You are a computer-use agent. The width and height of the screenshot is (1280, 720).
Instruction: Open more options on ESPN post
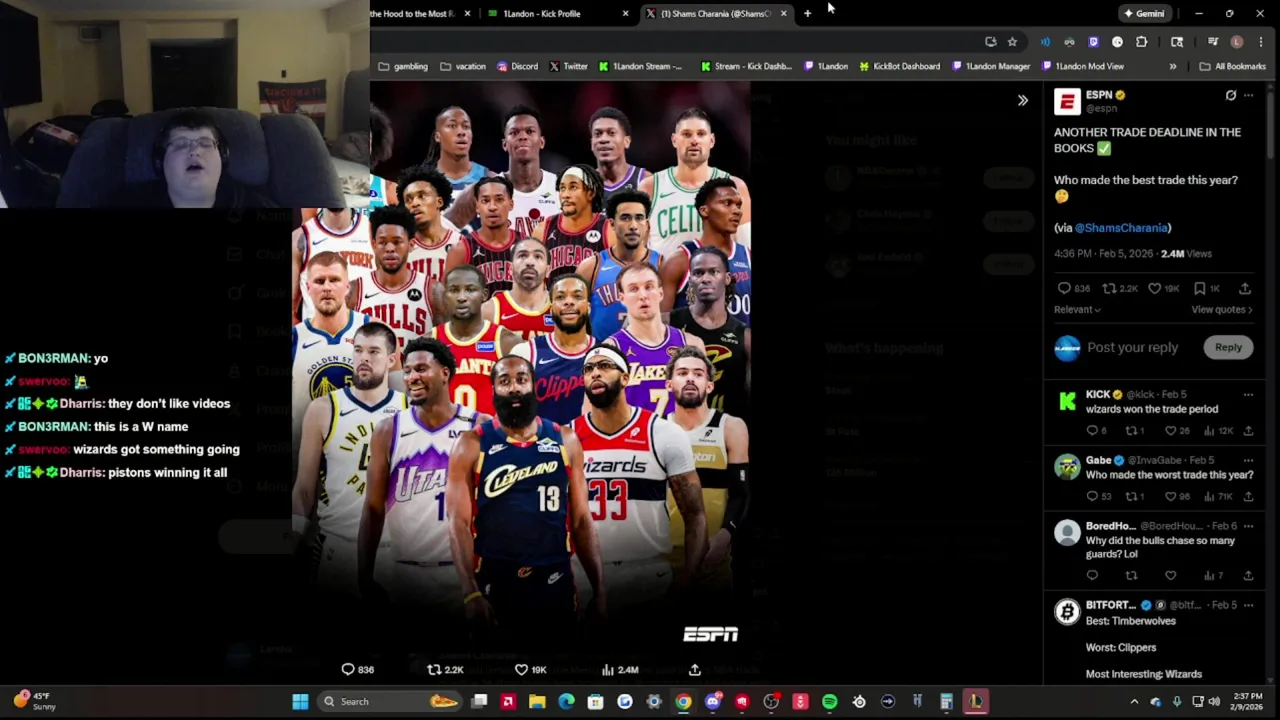click(1248, 95)
